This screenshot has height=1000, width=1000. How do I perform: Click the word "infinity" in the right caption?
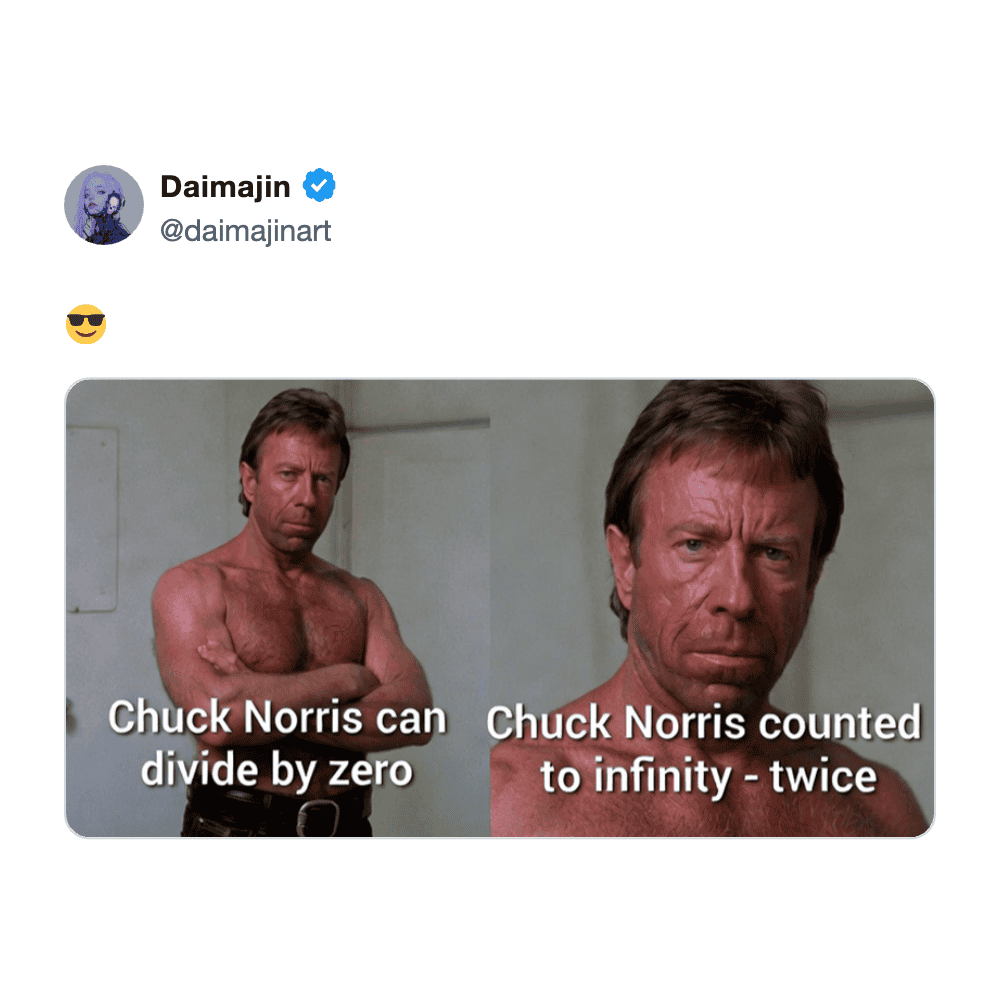[x=663, y=777]
